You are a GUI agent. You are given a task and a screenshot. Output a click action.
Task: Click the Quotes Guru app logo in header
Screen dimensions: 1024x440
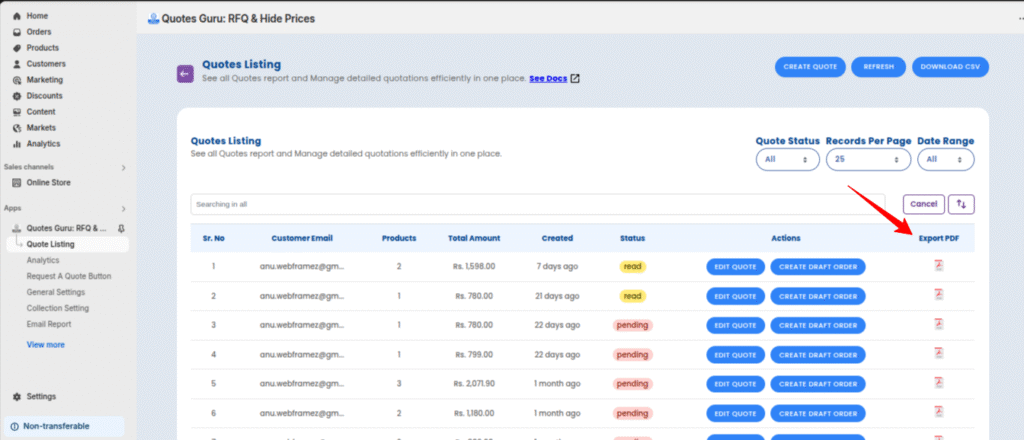click(153, 19)
